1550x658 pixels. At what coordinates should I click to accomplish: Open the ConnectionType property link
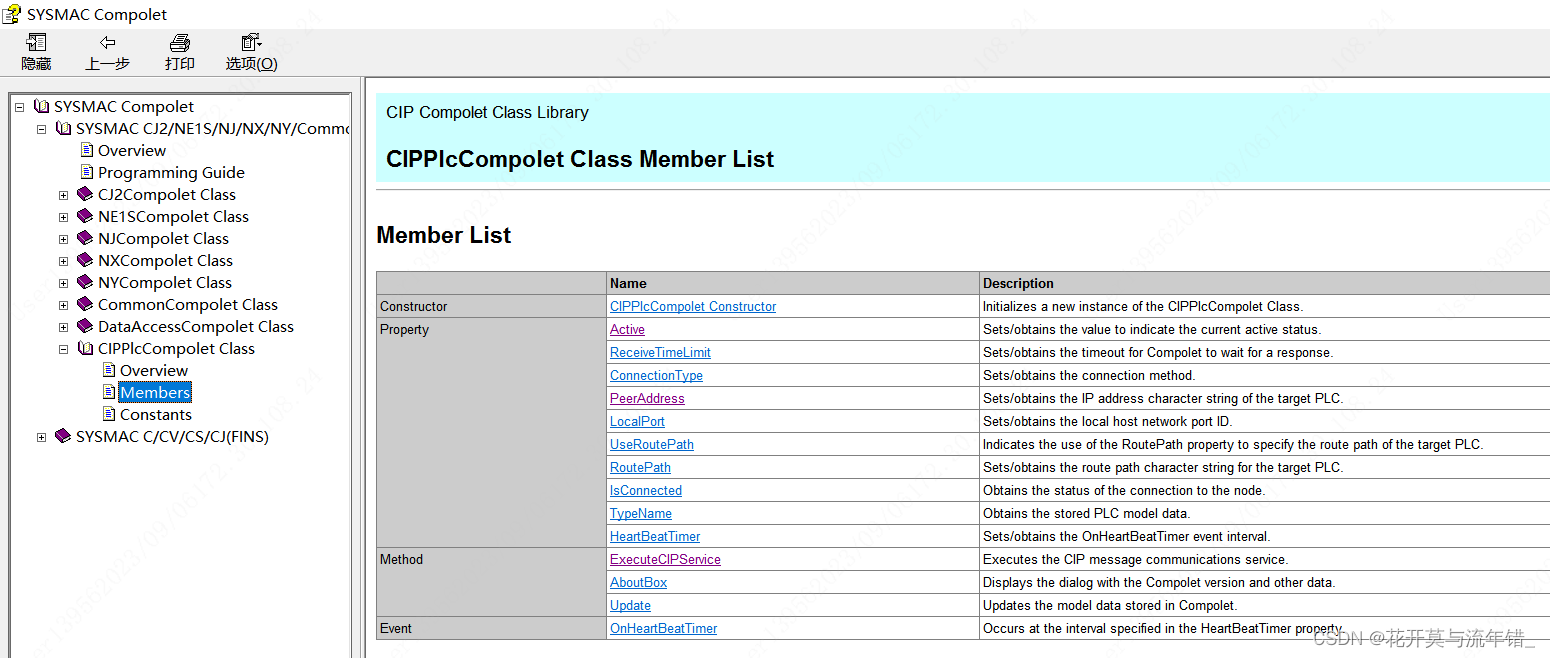[x=656, y=375]
